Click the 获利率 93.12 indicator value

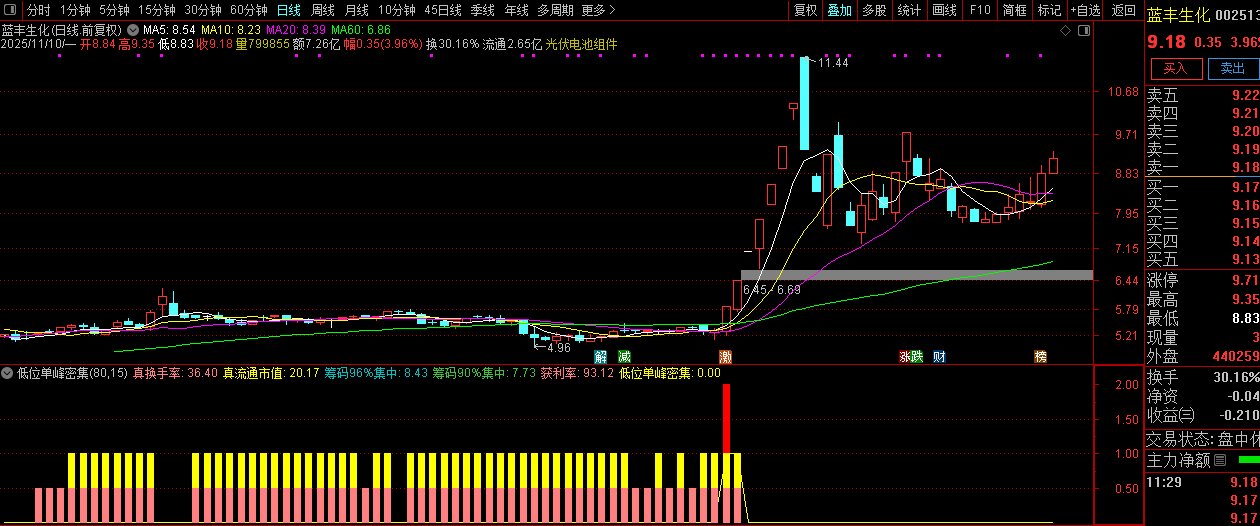pyautogui.click(x=577, y=373)
